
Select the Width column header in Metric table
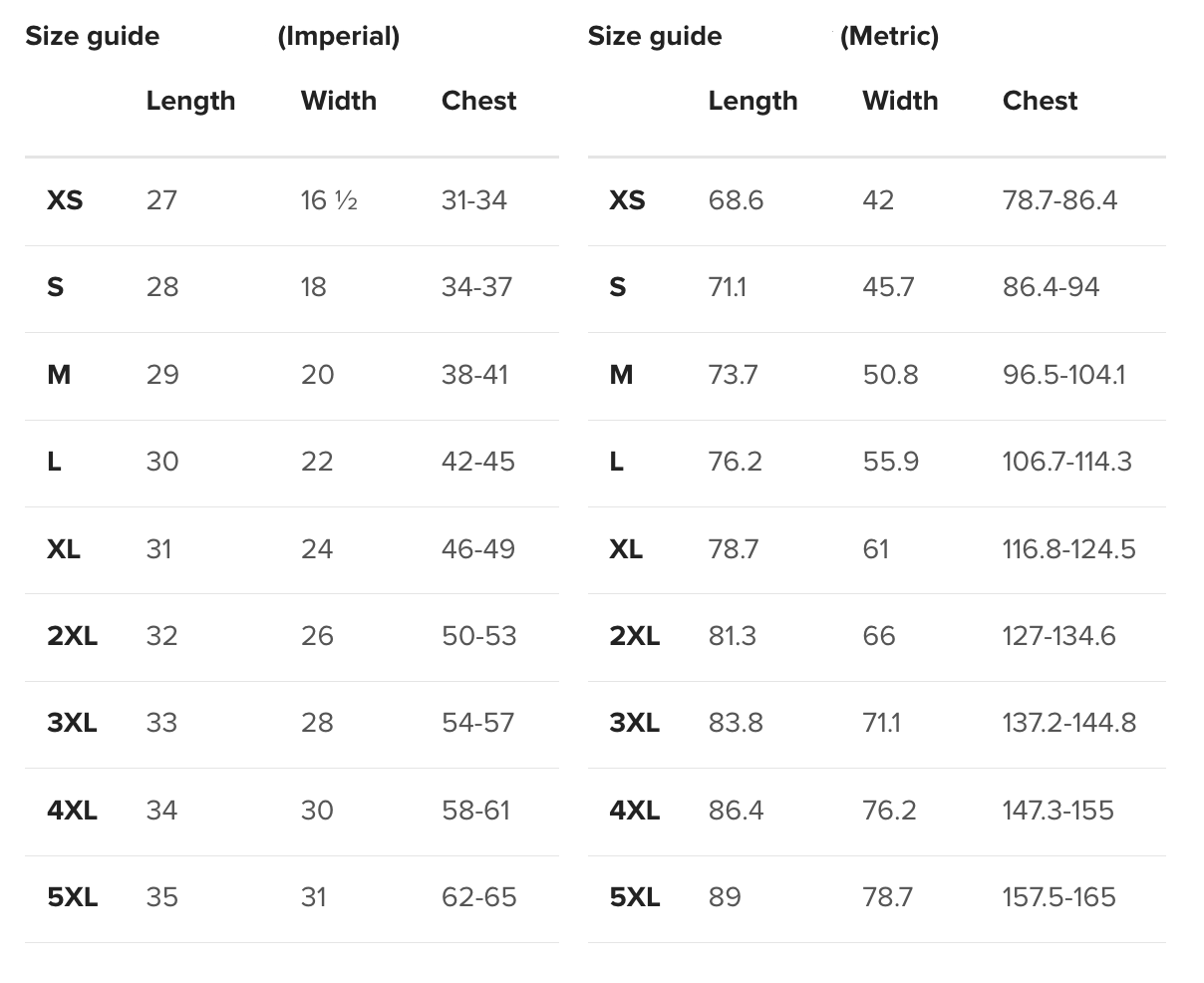pos(900,101)
